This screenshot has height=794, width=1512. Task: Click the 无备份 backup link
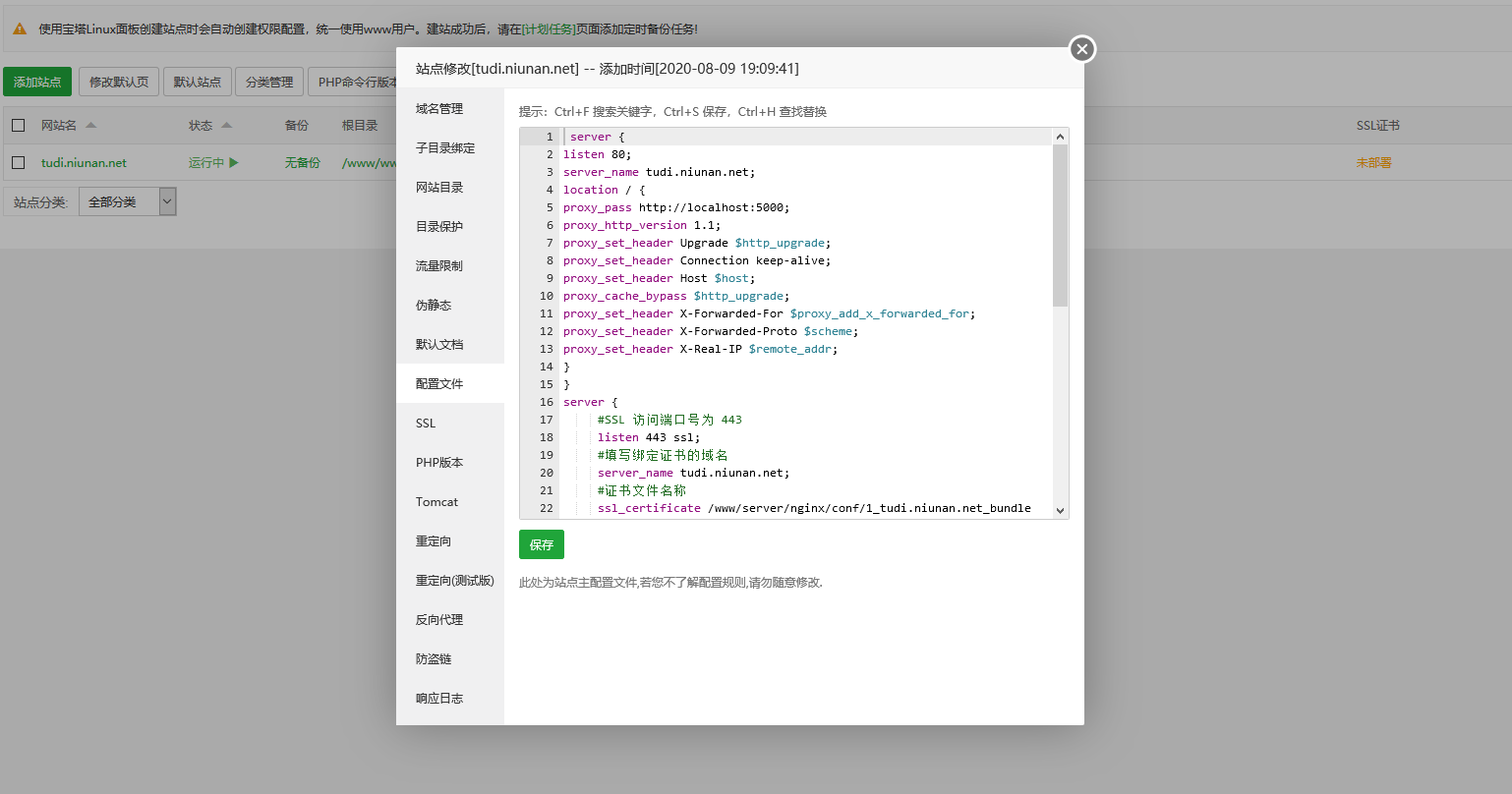(303, 163)
